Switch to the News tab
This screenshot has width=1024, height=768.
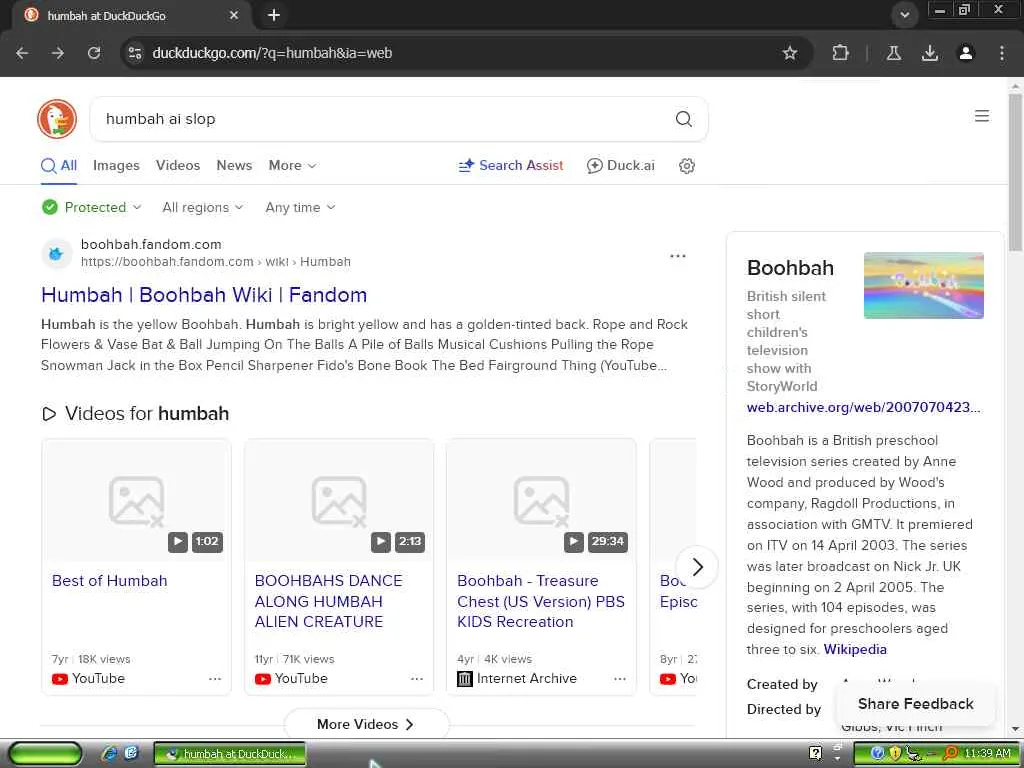click(234, 165)
